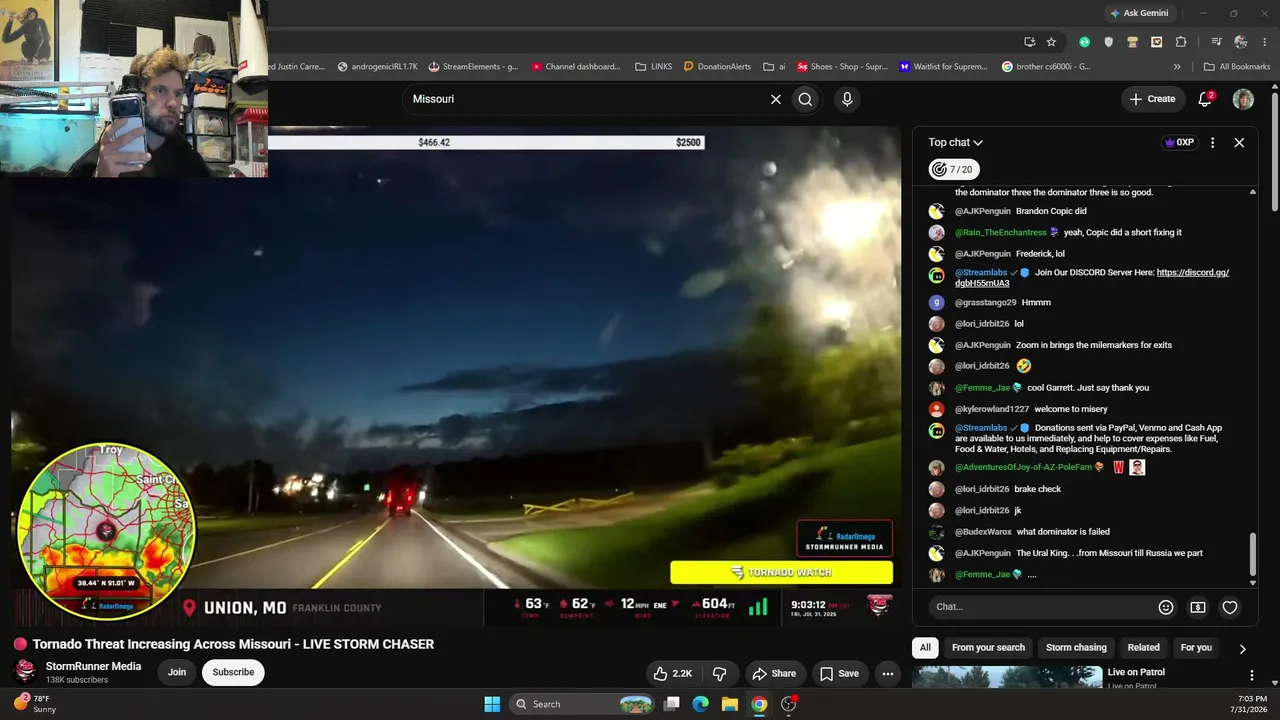
Task: Switch to Chrome on the taskbar
Action: click(x=759, y=704)
